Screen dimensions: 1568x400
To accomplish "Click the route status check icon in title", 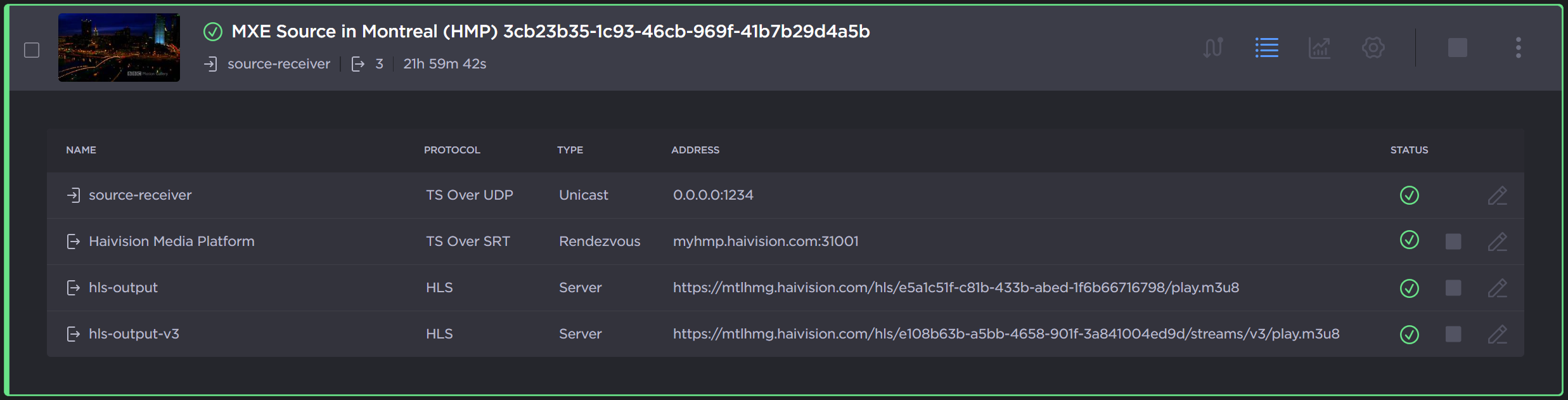I will 213,32.
